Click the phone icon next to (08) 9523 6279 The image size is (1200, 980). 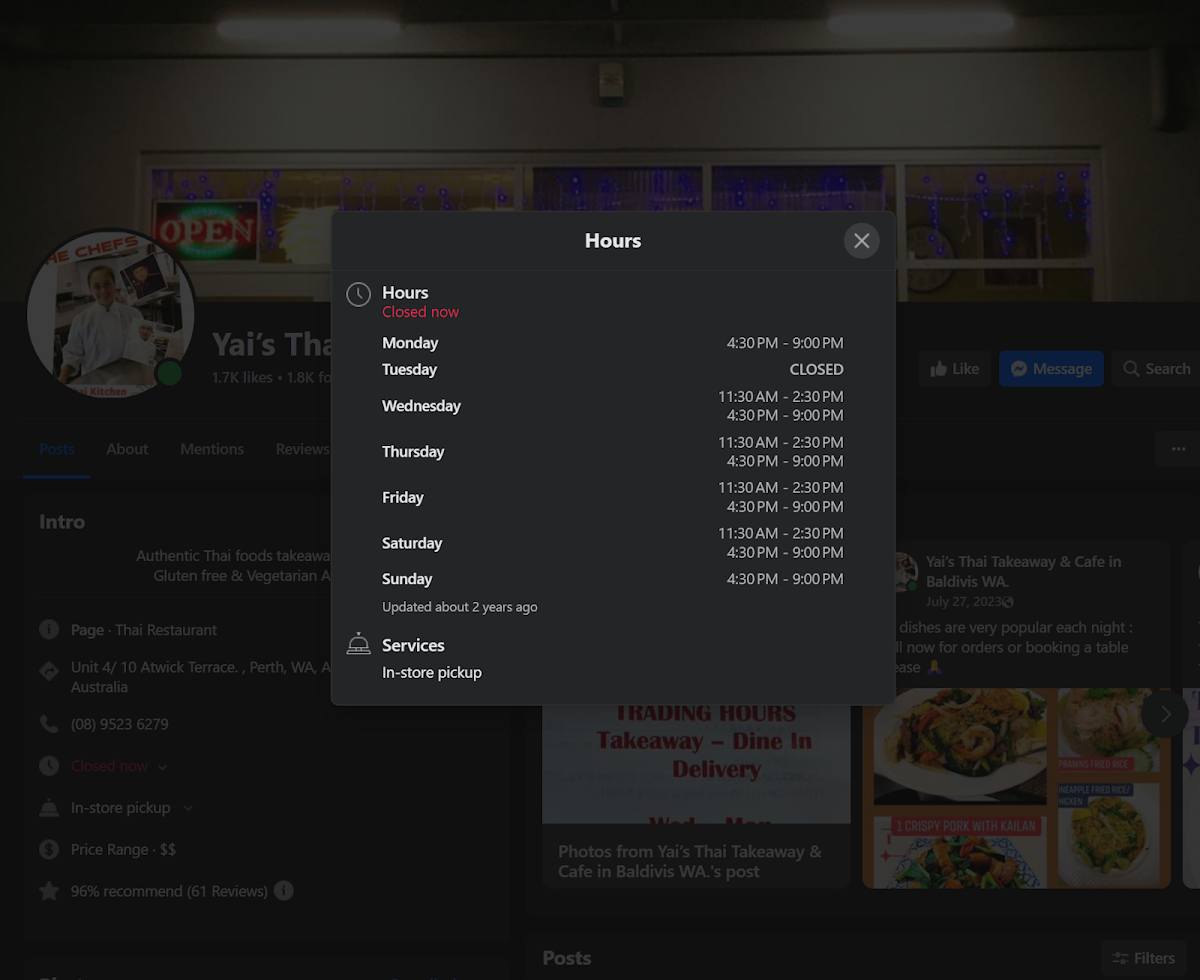tap(49, 724)
